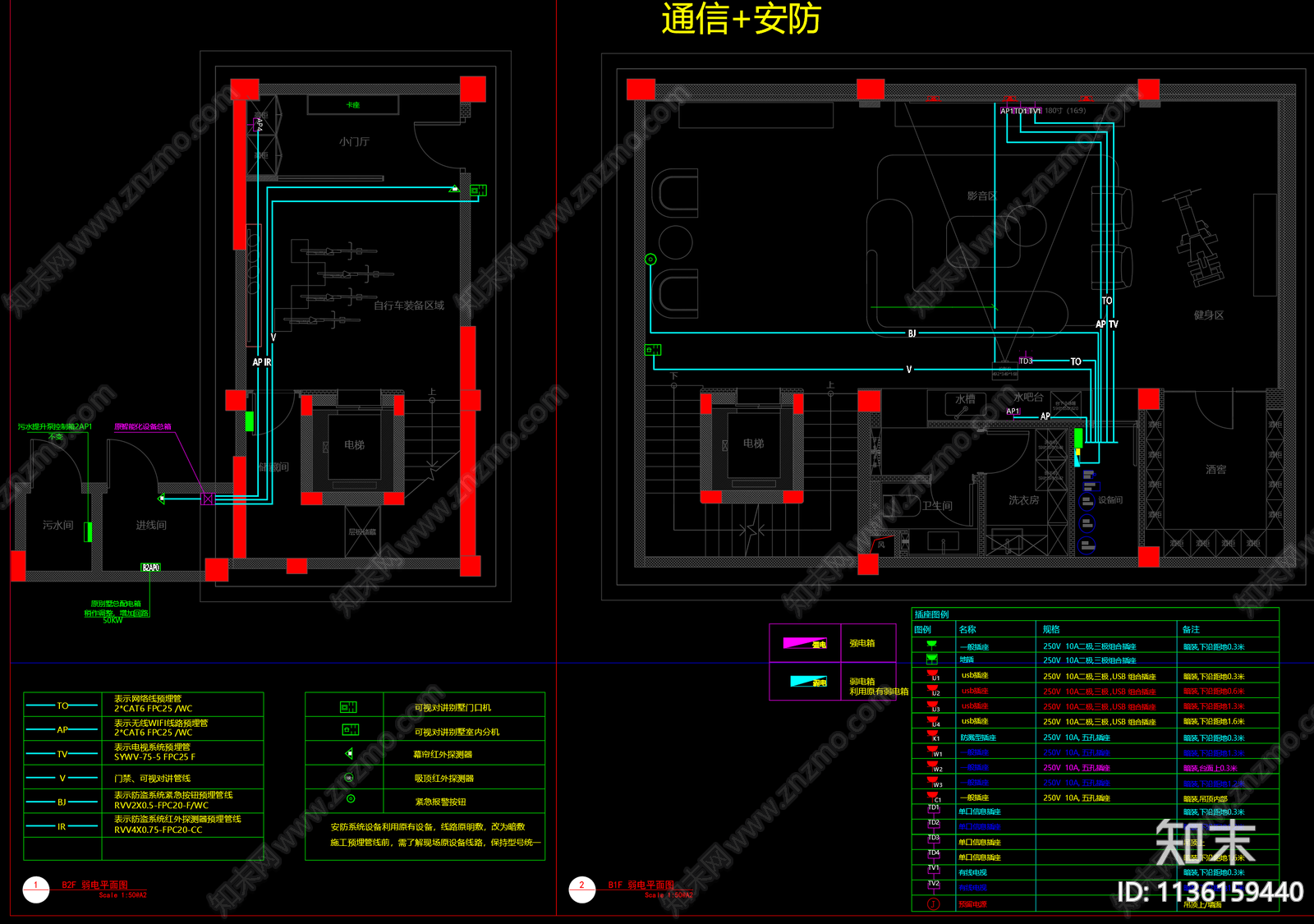
Task: Select the 污水提升泵控制箱2AP1 annotation
Action: coord(55,427)
